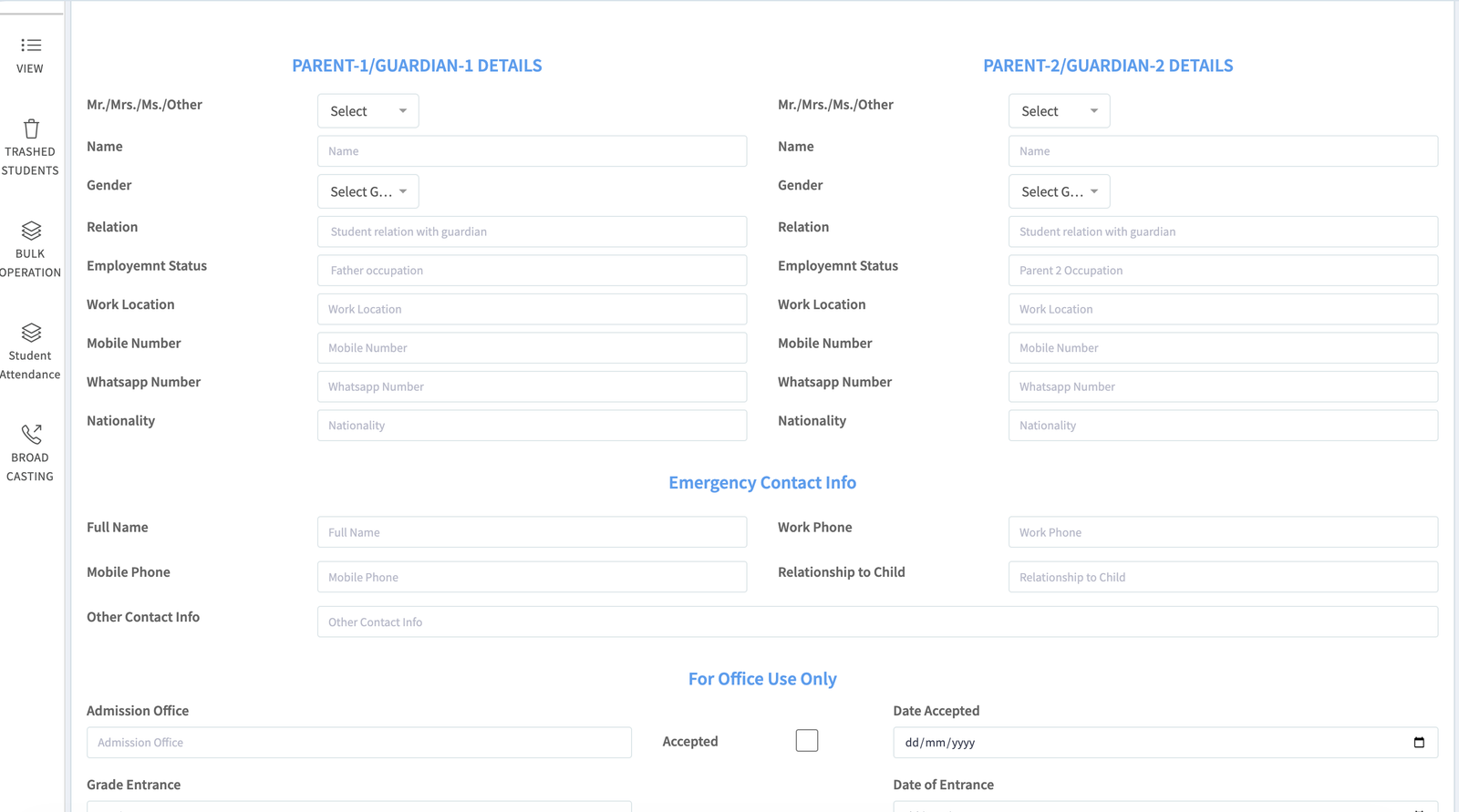This screenshot has width=1459, height=812.
Task: Click Parent-2 Mobile Number field
Action: coord(1224,348)
